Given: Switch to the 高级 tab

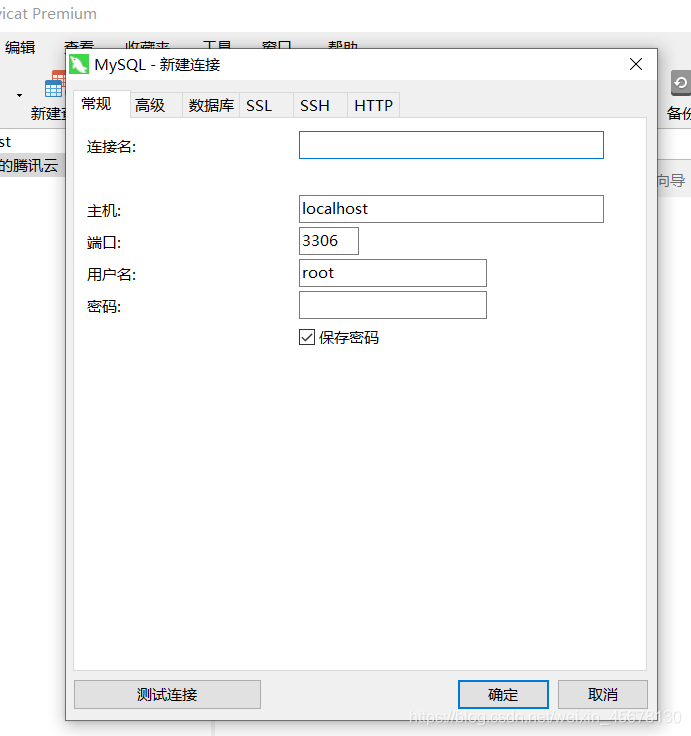Looking at the screenshot, I should [x=156, y=105].
